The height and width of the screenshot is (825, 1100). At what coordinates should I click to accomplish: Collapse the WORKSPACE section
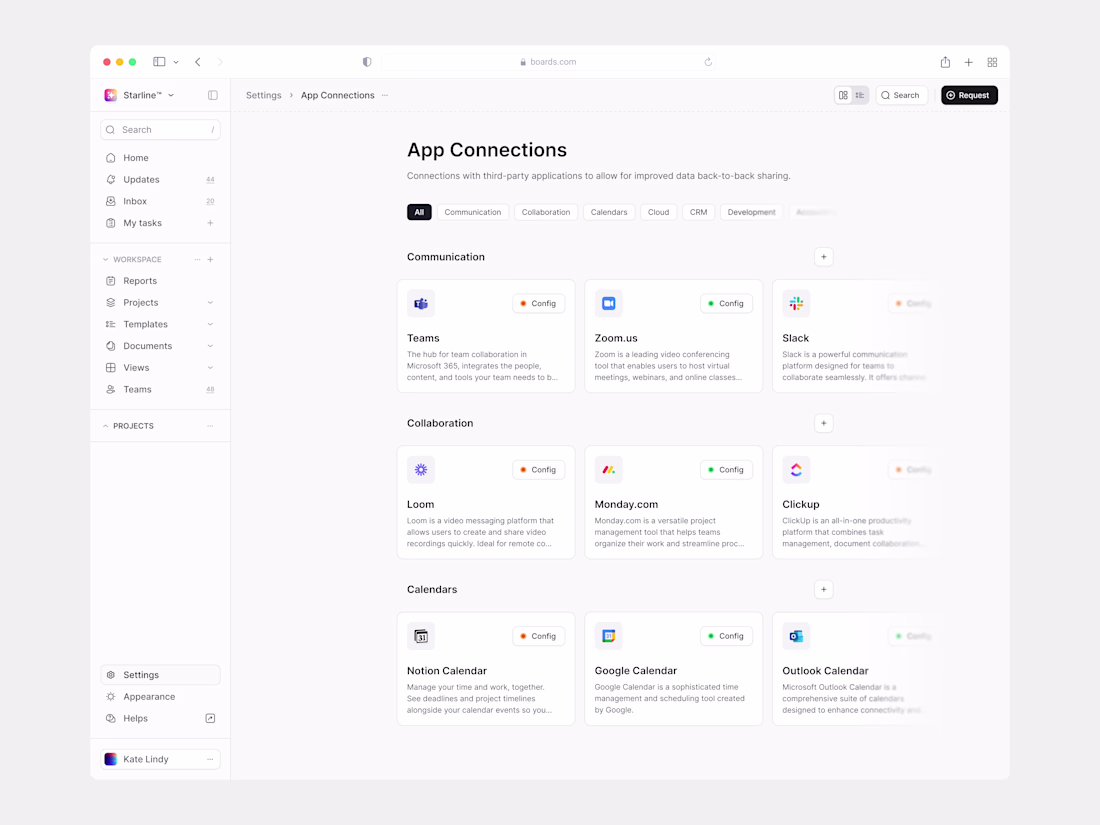point(106,260)
